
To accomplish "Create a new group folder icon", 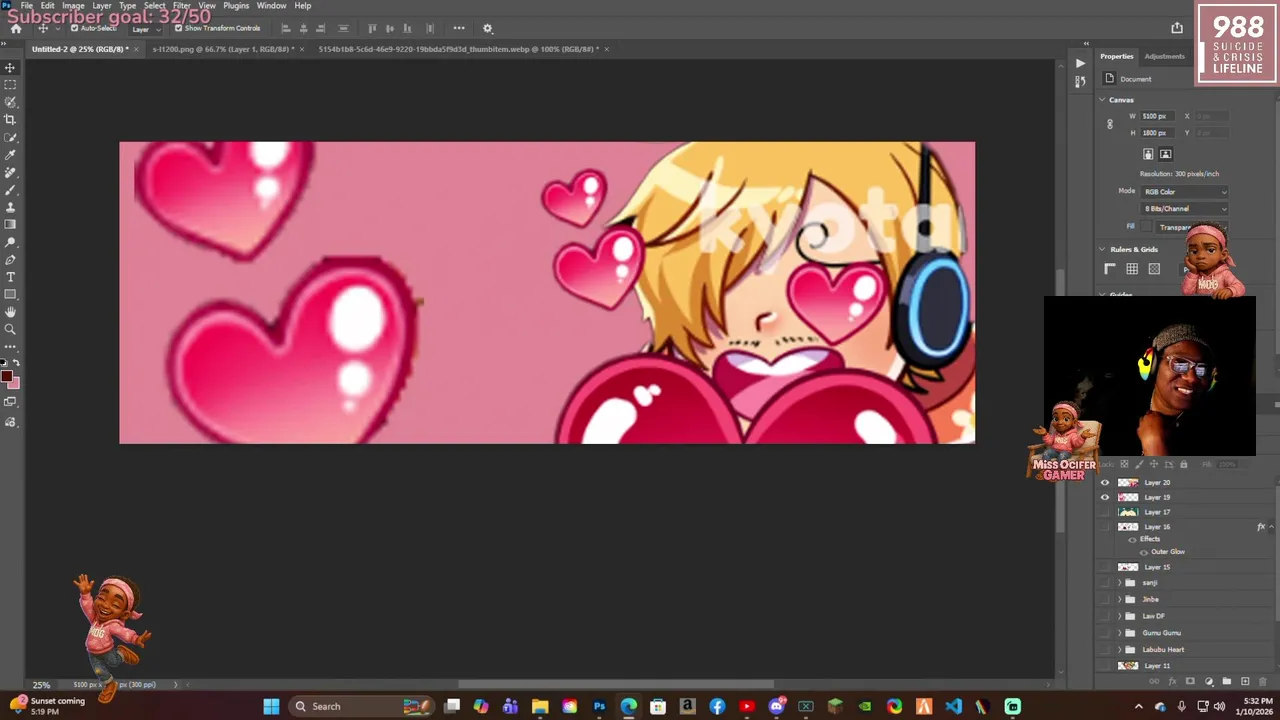I will tap(1226, 681).
